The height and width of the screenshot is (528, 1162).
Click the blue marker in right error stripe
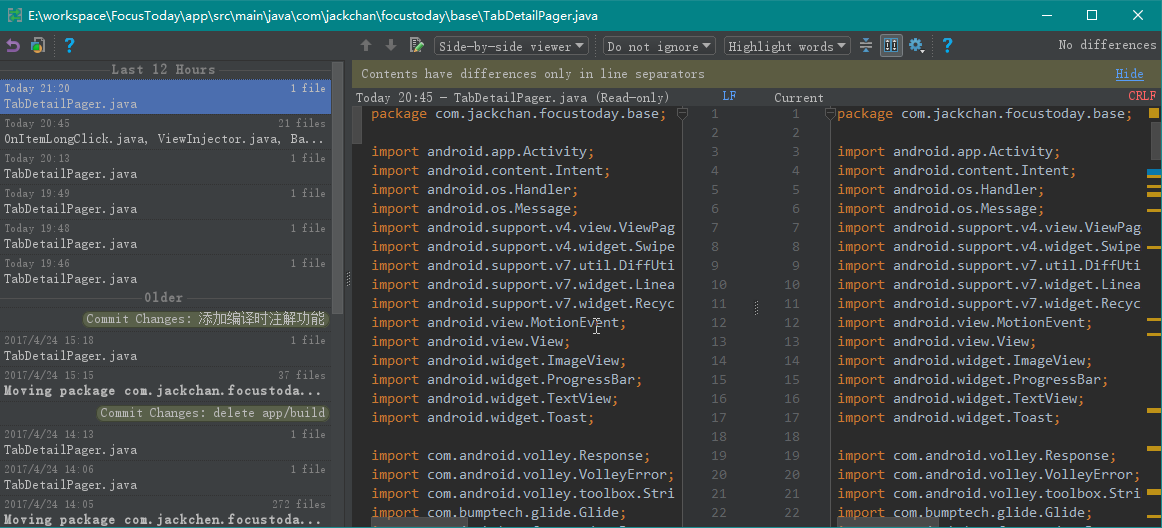tap(1154, 172)
